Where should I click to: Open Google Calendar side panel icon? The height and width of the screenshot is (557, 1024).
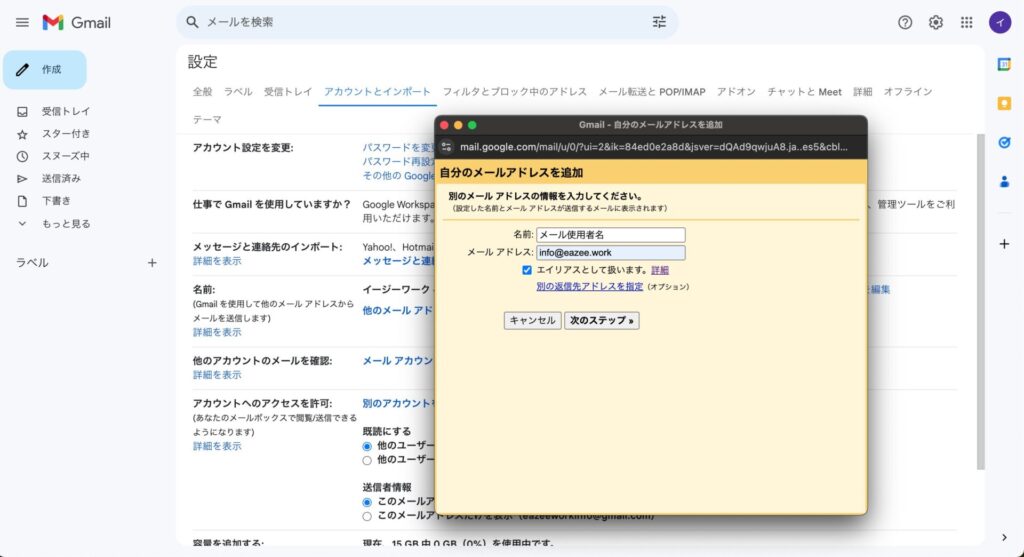[x=1004, y=64]
